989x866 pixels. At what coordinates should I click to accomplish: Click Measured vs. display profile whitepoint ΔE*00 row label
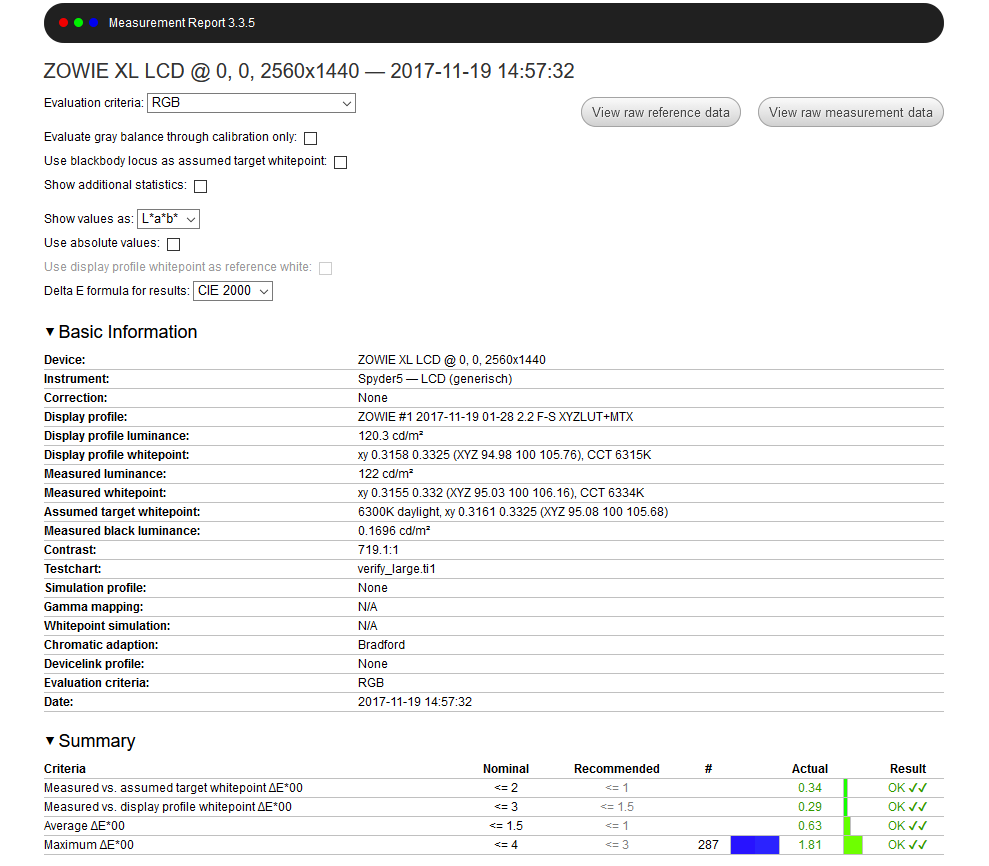[168, 806]
